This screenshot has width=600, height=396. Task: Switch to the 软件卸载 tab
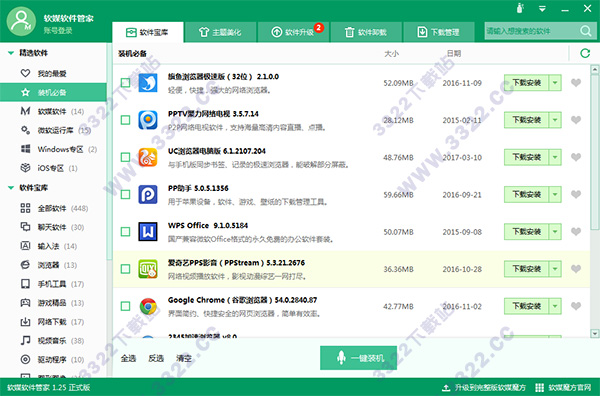click(366, 32)
